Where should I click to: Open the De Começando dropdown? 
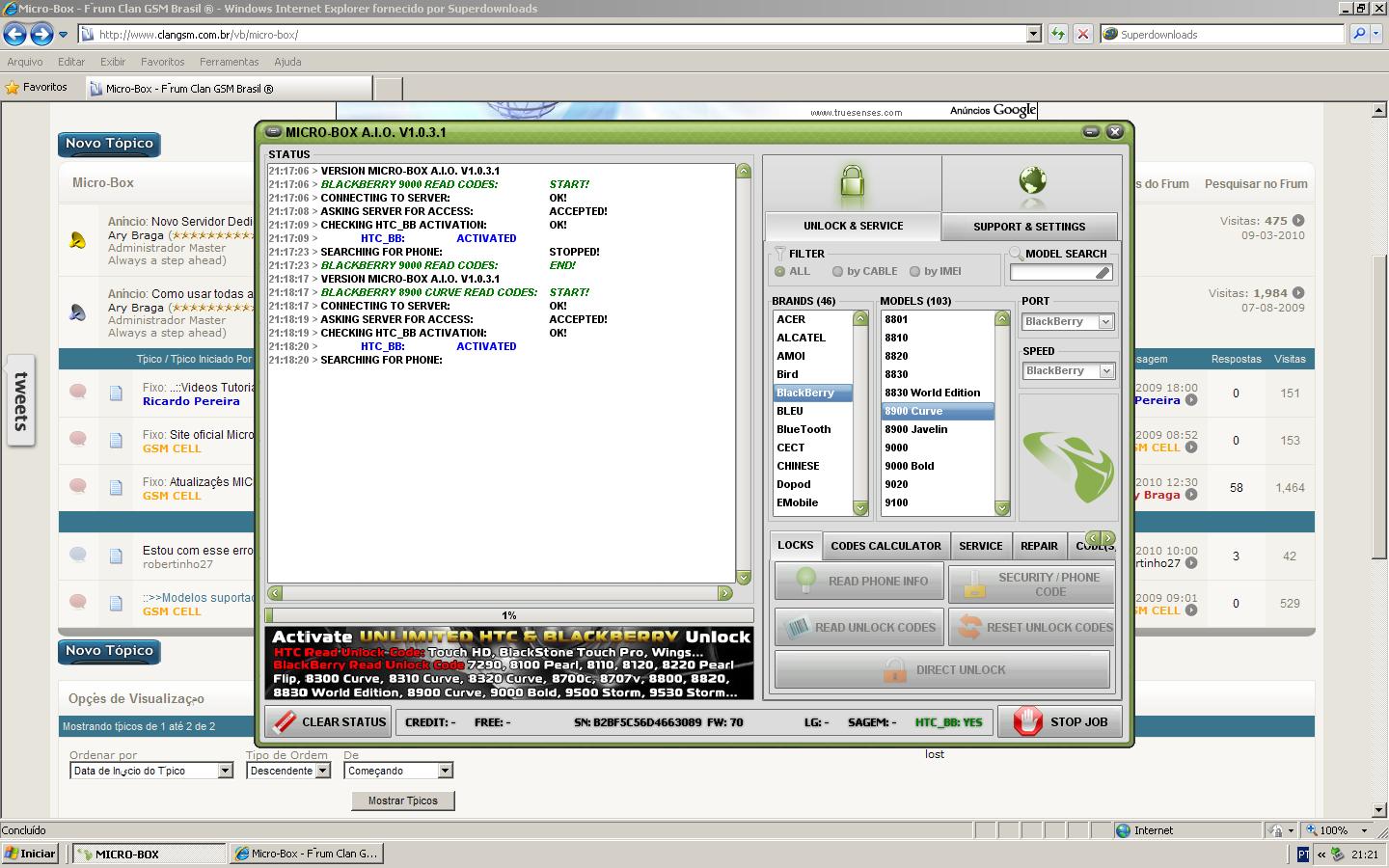click(445, 771)
